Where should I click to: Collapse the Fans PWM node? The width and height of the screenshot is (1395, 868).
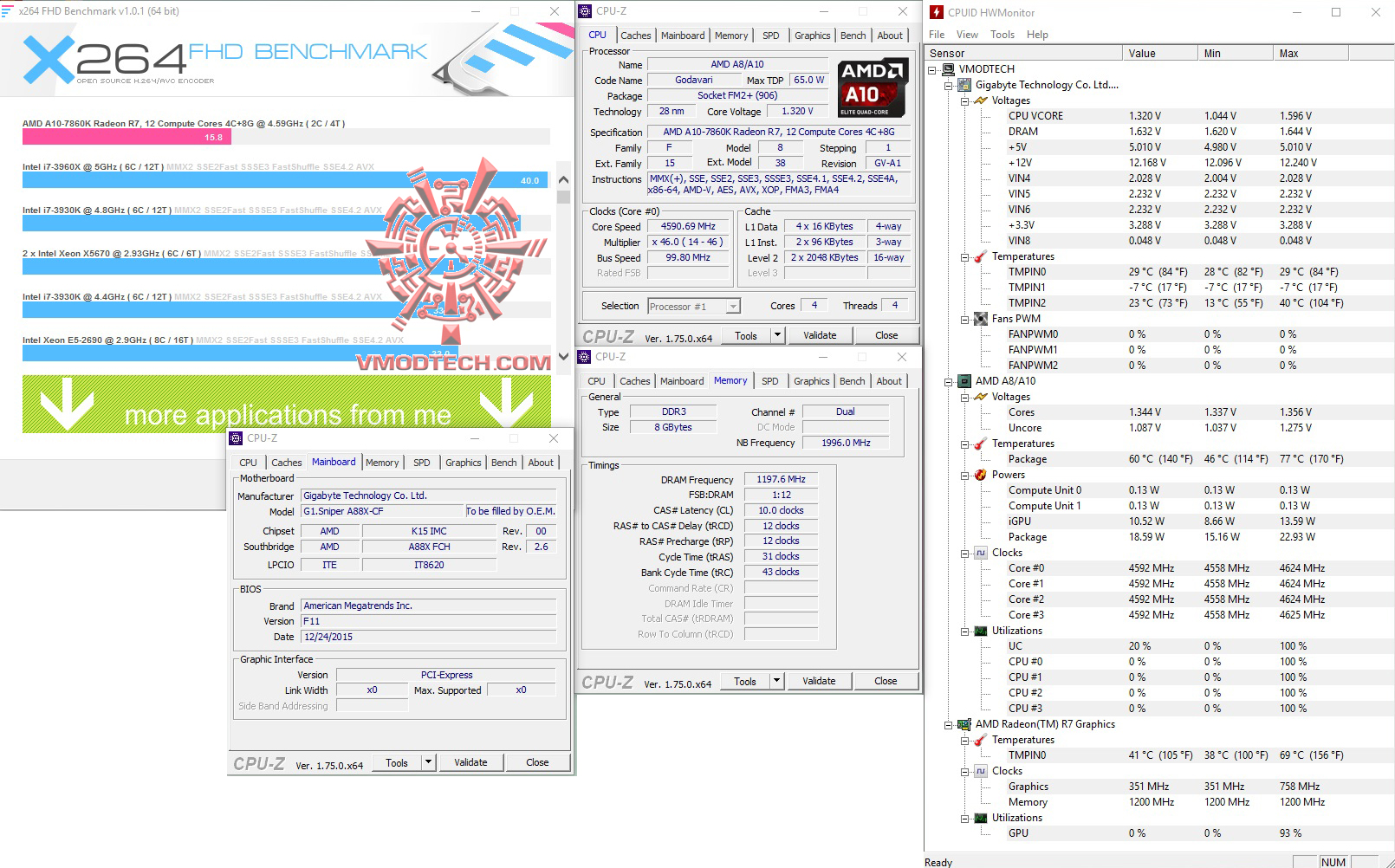(964, 319)
